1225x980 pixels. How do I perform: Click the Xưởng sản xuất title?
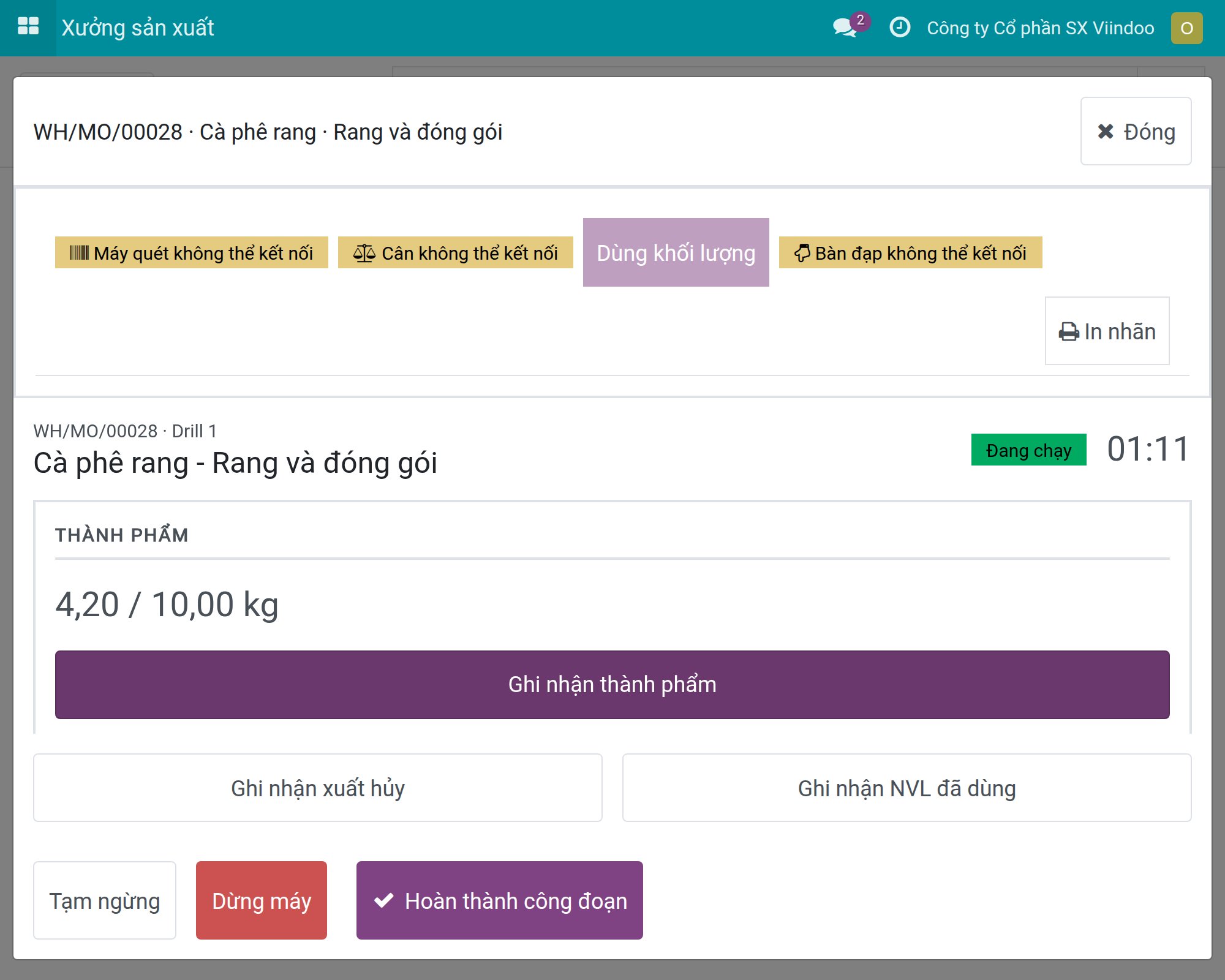coord(138,28)
